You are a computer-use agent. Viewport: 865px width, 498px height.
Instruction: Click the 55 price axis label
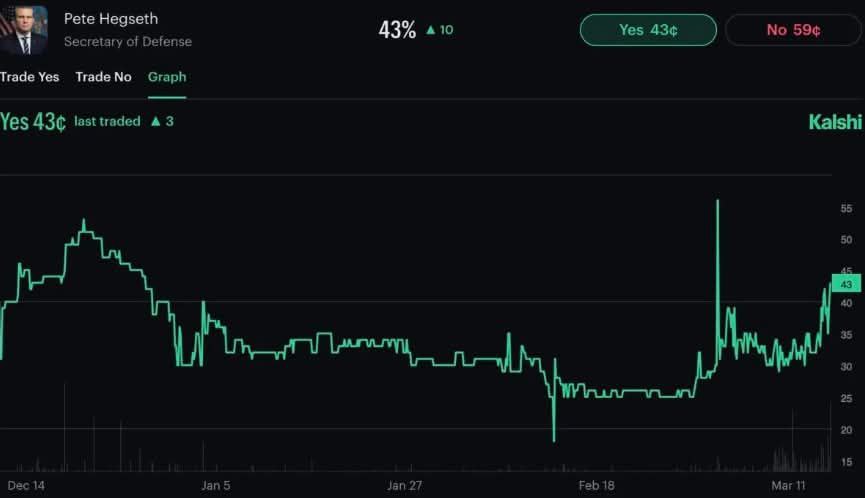coord(846,208)
